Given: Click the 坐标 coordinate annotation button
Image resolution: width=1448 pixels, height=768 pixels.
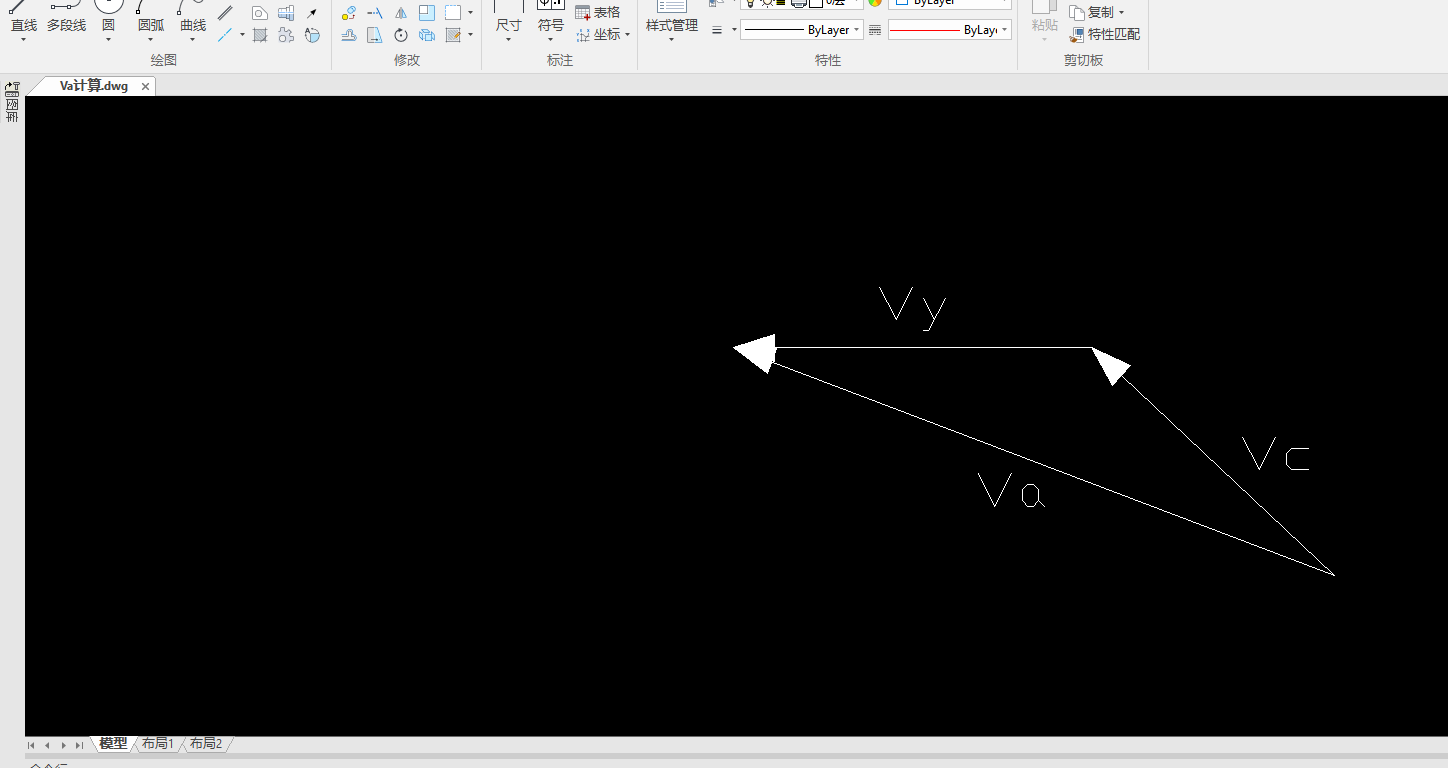Looking at the screenshot, I should (600, 34).
